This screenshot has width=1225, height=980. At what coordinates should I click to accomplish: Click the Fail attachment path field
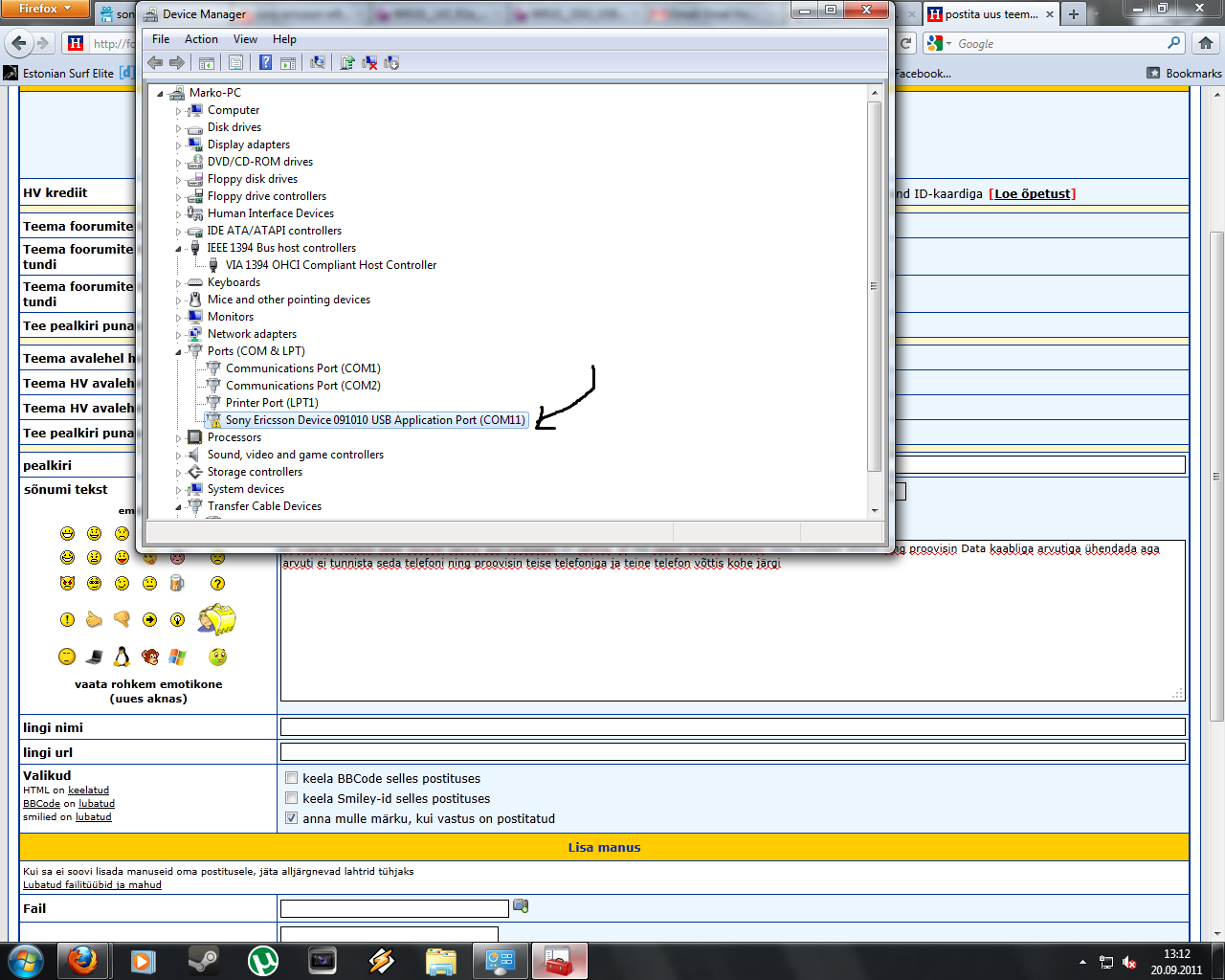click(x=394, y=908)
